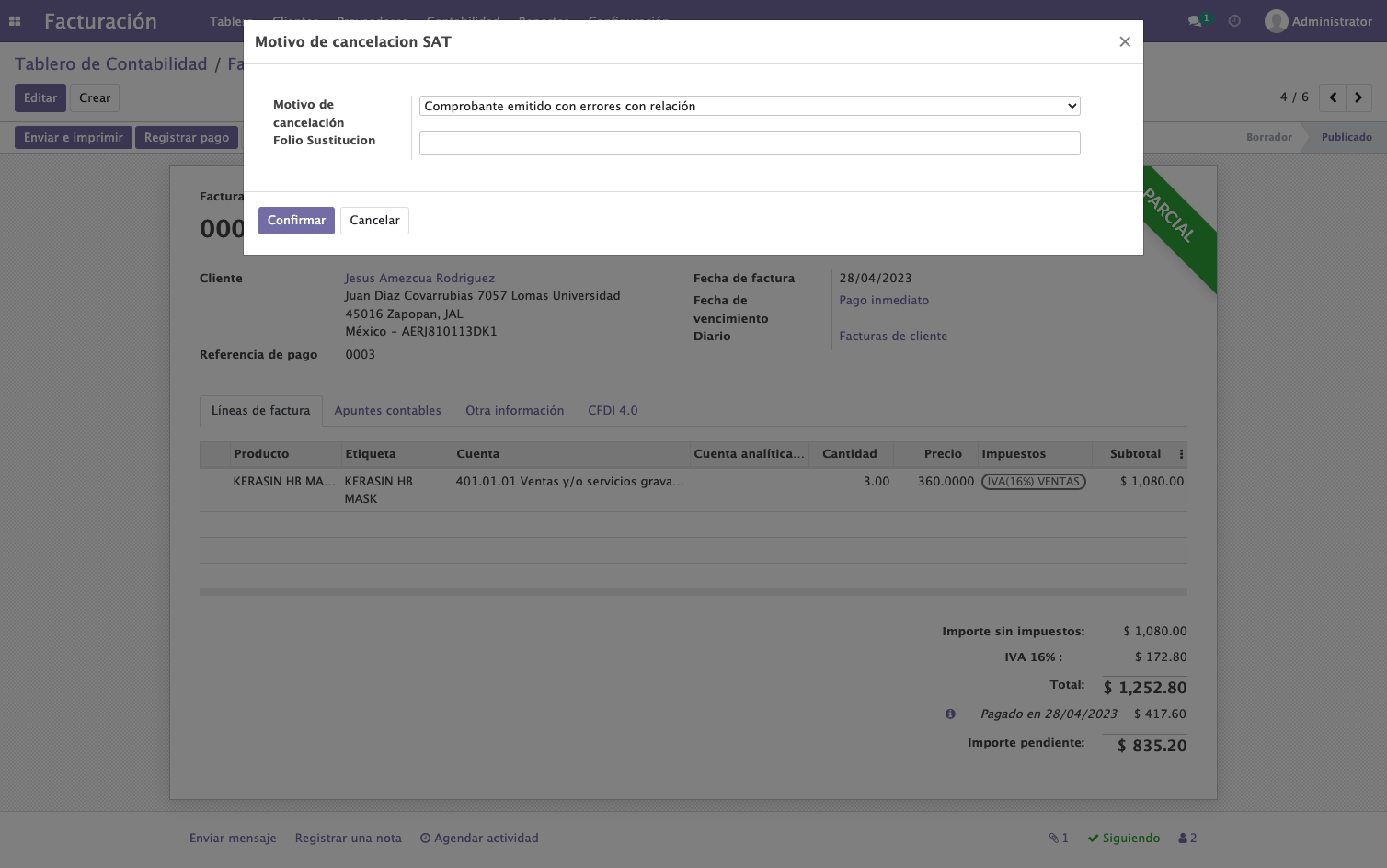Viewport: 1387px width, 868px height.
Task: Click the IVA(16%) VENTAS tax tag
Action: (1034, 482)
